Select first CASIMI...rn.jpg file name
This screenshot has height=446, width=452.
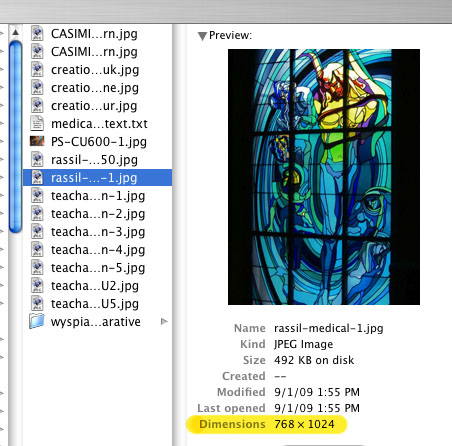94,34
